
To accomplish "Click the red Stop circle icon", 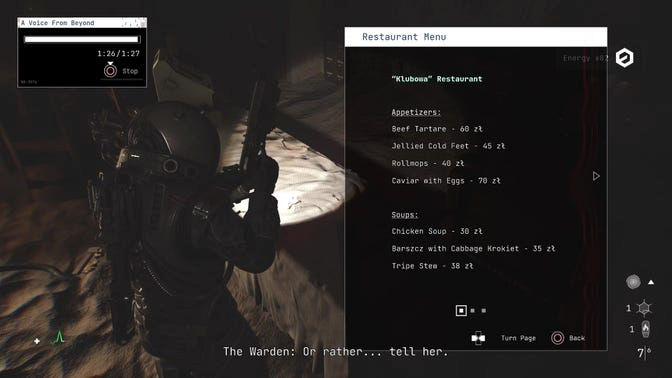I will 110,70.
